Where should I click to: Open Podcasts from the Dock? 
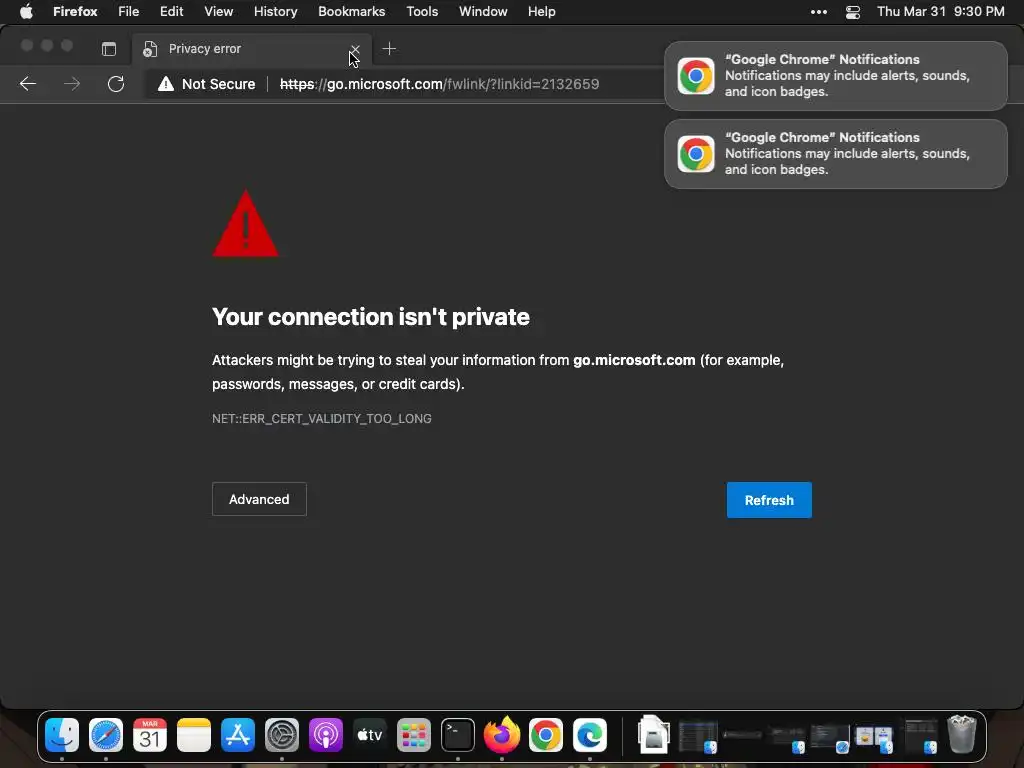tap(326, 735)
